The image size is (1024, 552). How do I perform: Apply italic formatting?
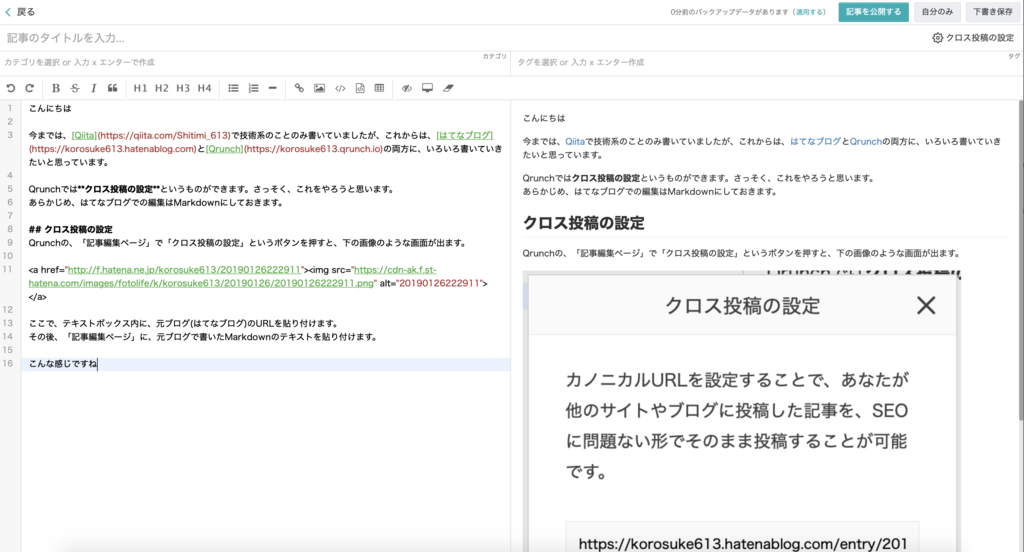93,88
